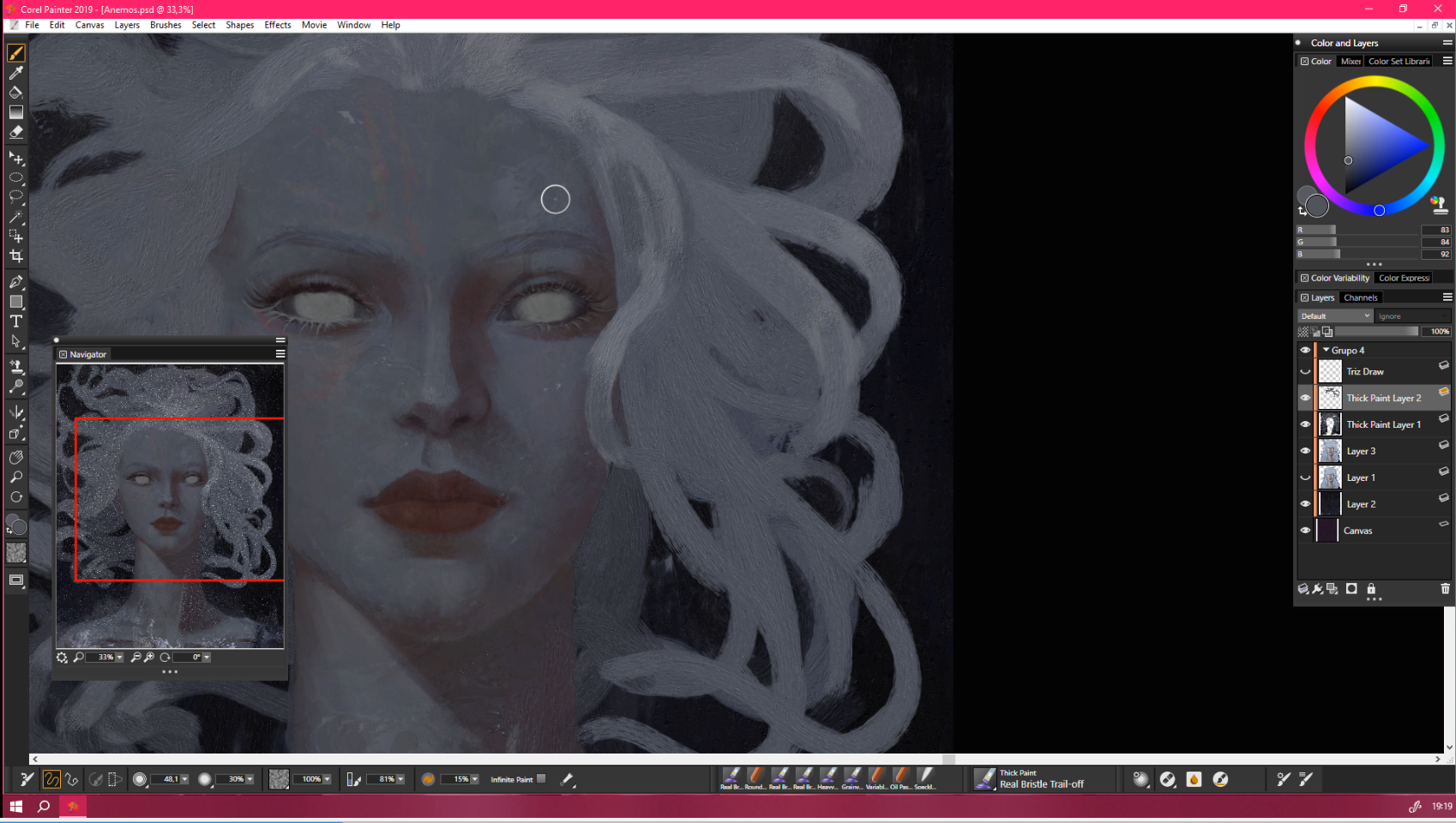
Task: Open the Brushes menu
Action: [x=165, y=25]
